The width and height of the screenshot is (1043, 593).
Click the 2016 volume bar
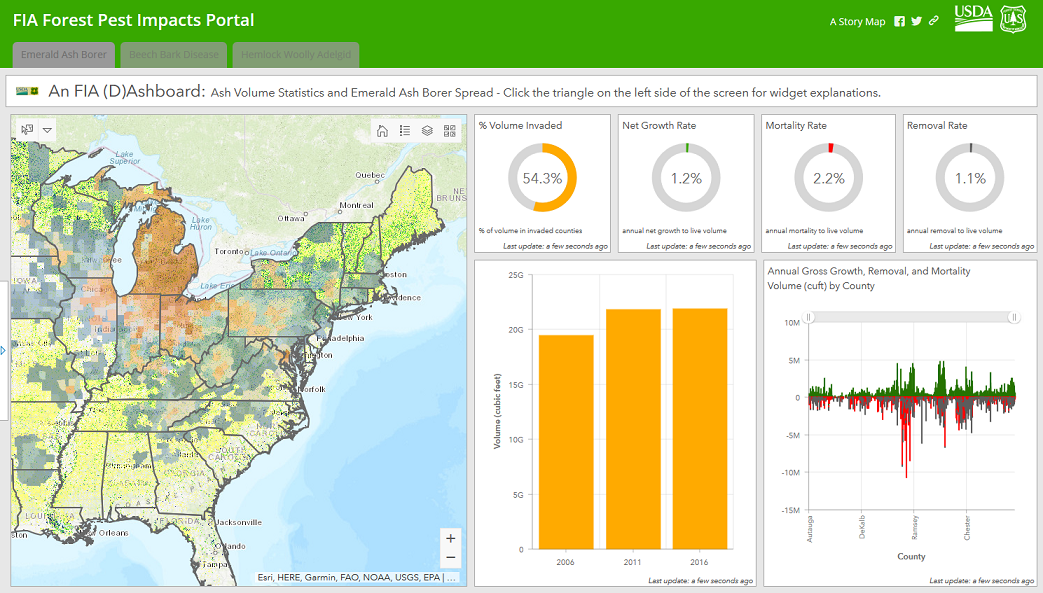pos(700,428)
